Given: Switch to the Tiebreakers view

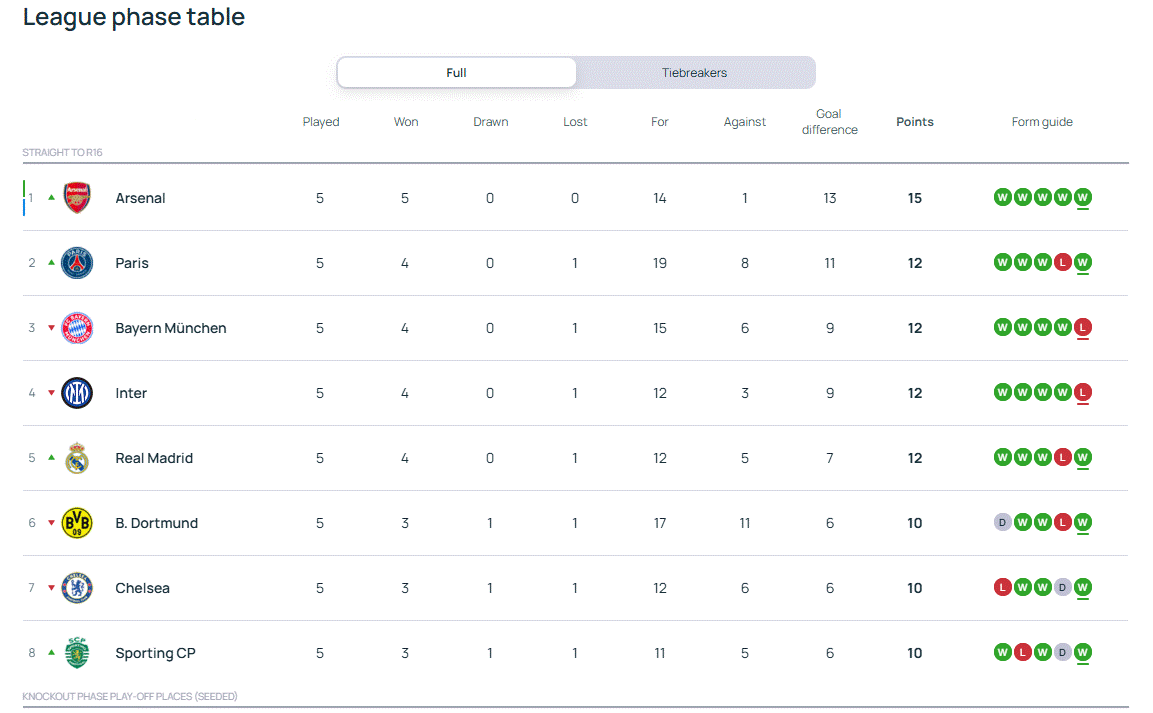Looking at the screenshot, I should 694,73.
